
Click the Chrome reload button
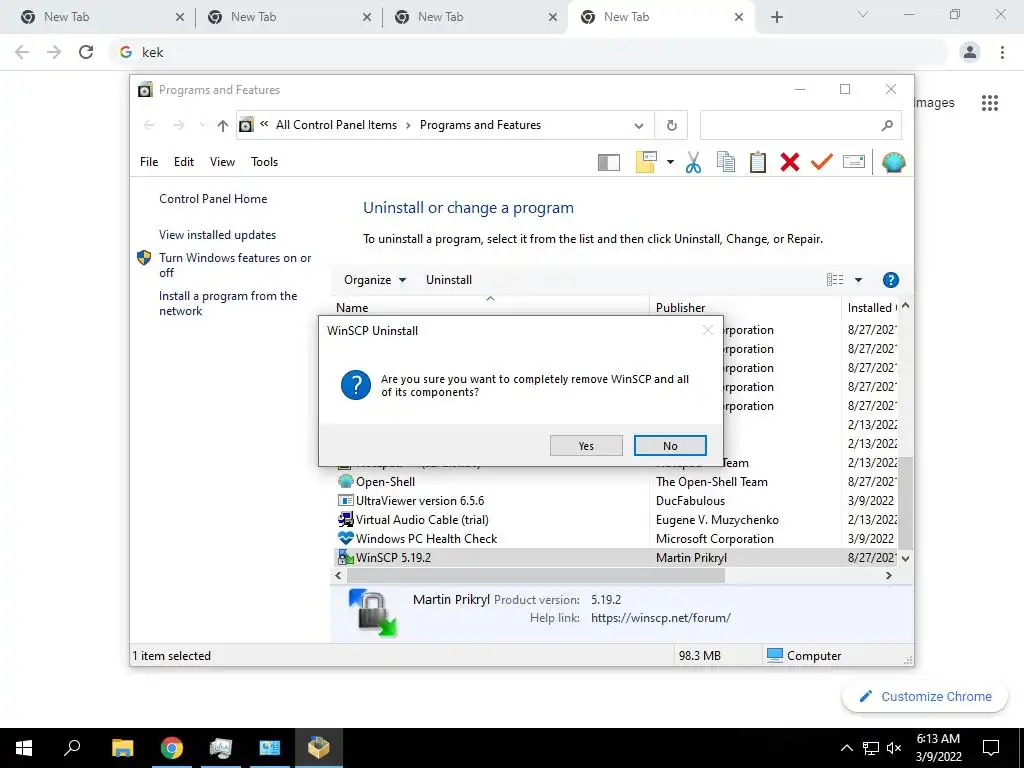[86, 52]
